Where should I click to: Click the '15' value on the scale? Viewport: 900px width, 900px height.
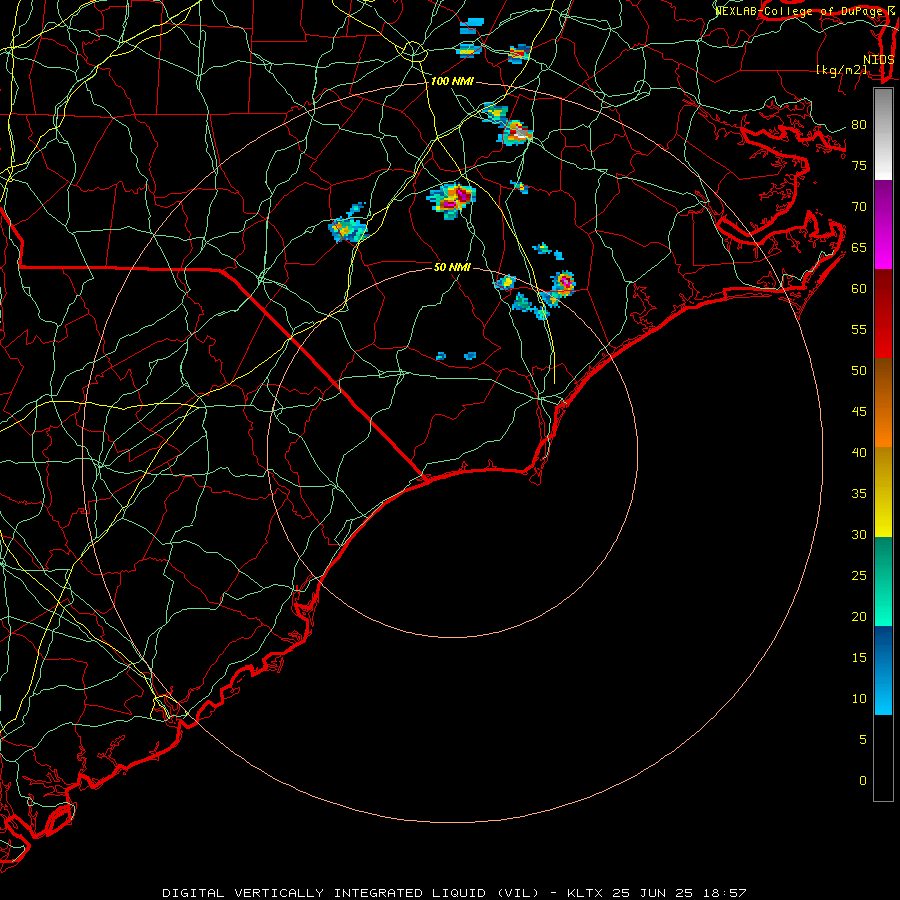(x=859, y=657)
